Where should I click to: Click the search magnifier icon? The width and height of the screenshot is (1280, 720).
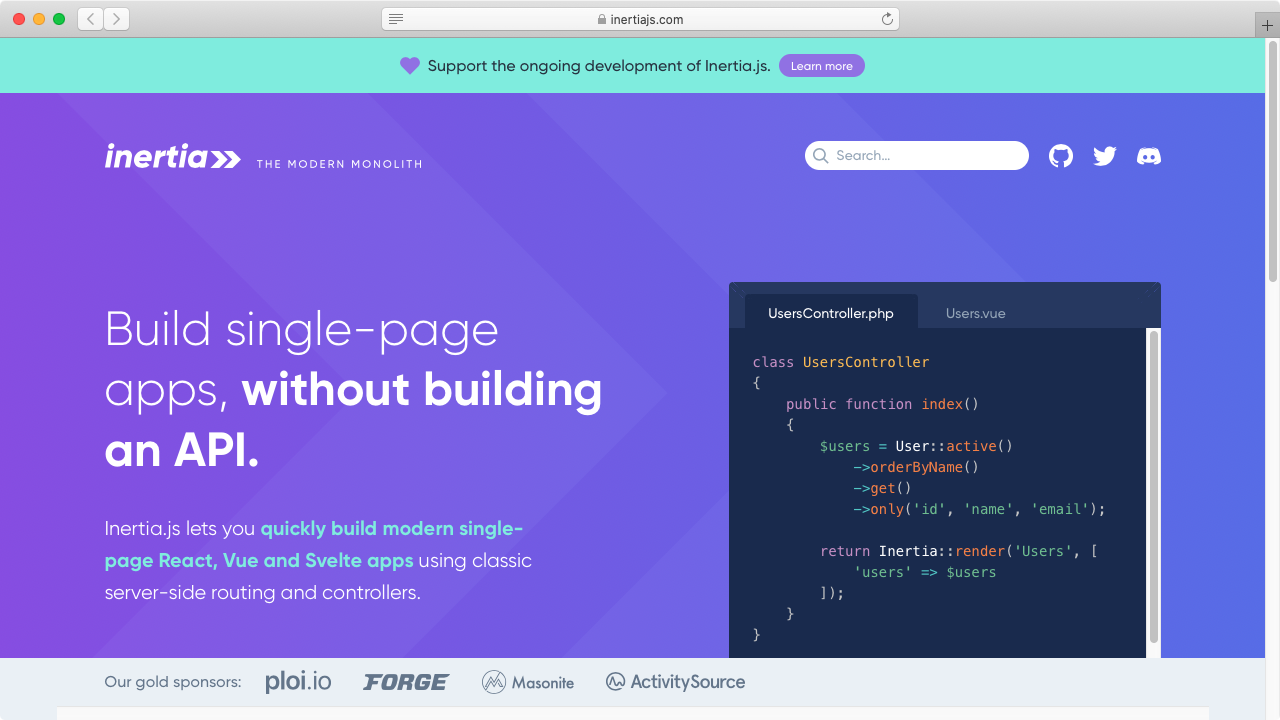click(820, 155)
